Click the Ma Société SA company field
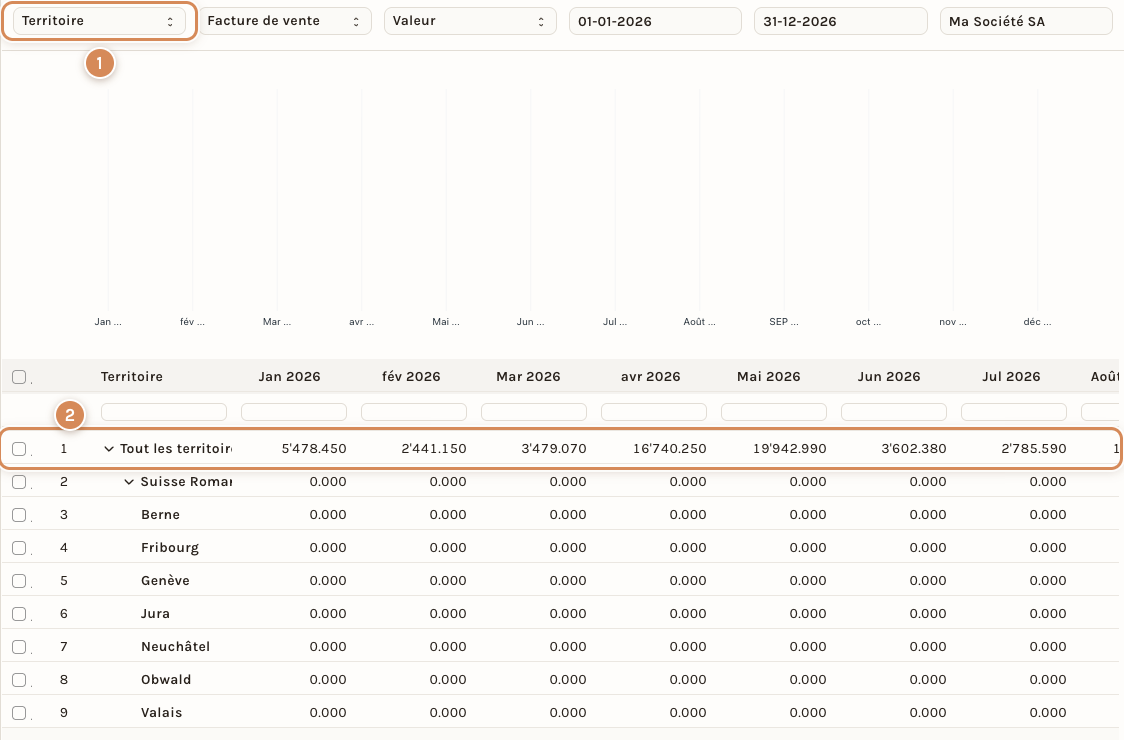The width and height of the screenshot is (1124, 740). point(1026,22)
